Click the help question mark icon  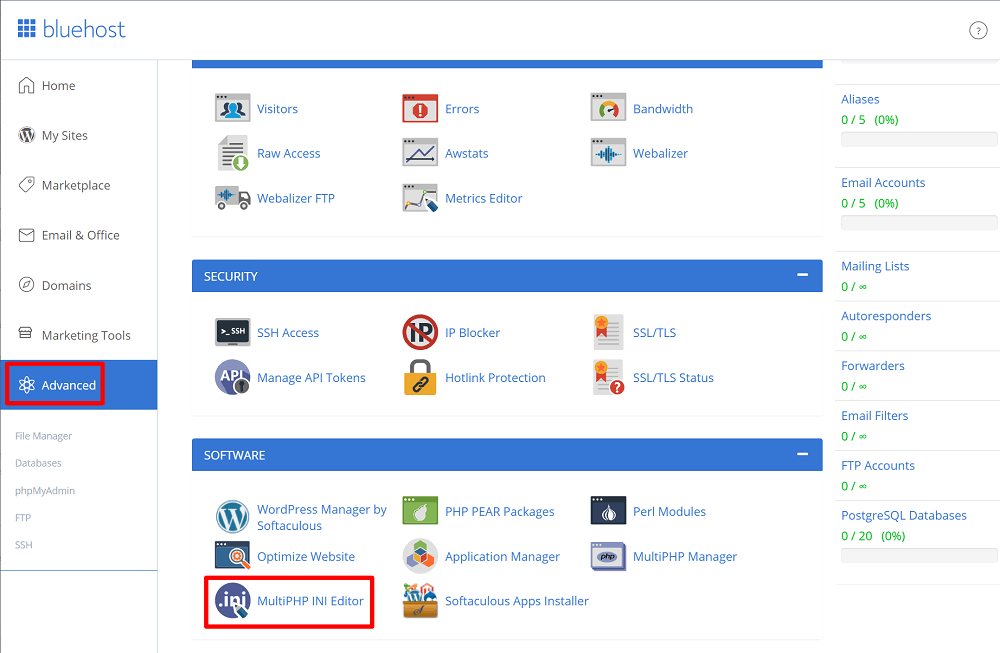click(978, 30)
